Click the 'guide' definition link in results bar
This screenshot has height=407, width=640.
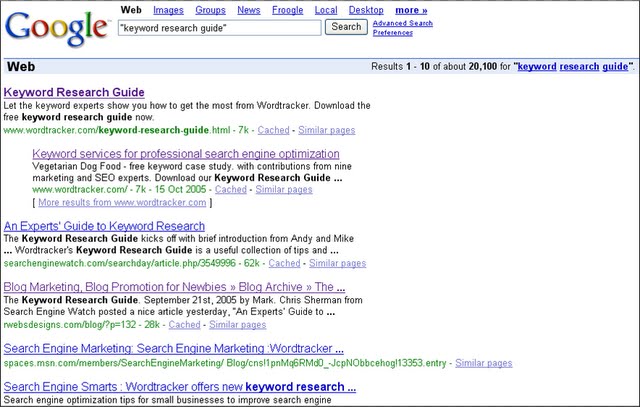(x=615, y=67)
